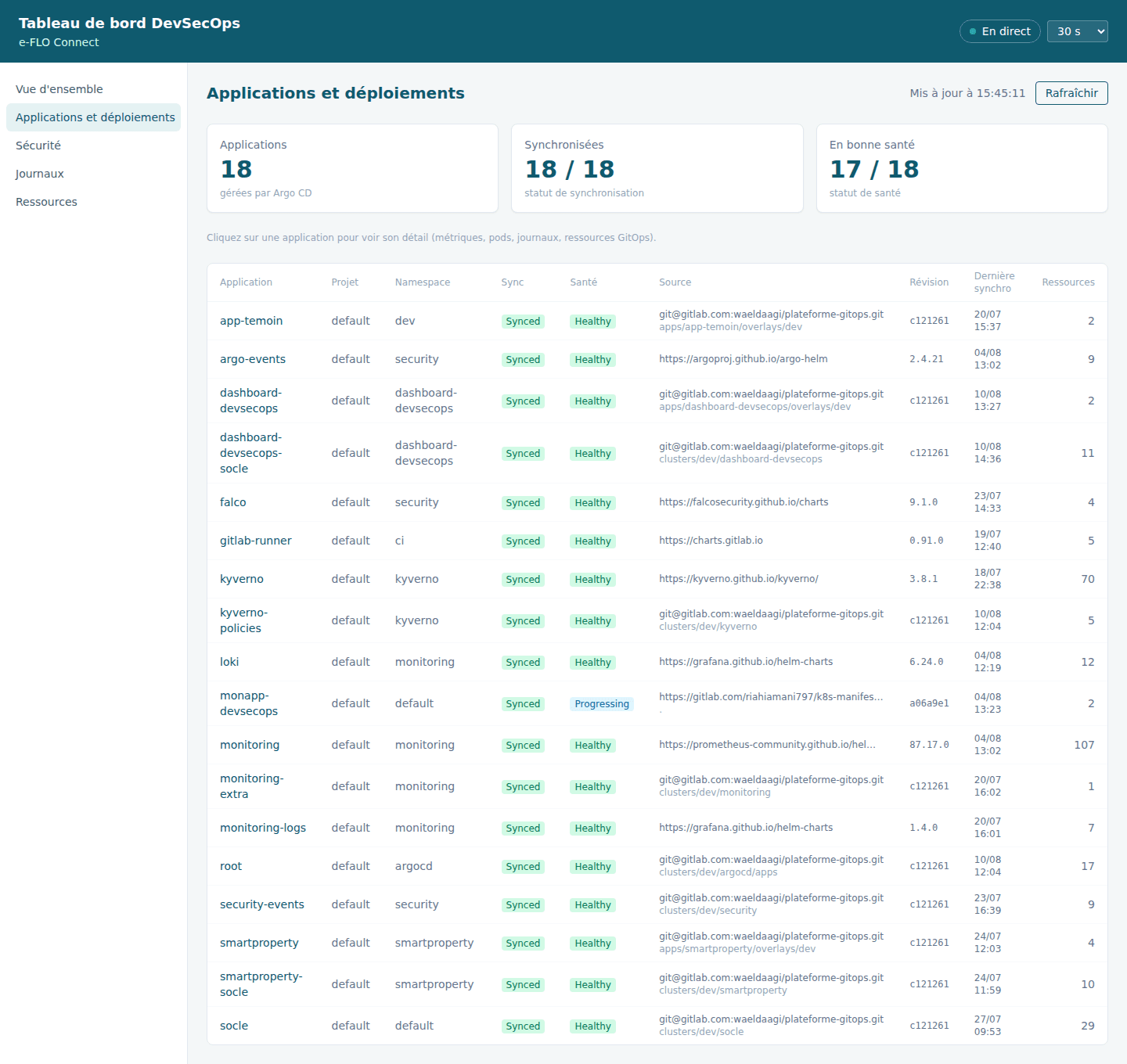This screenshot has height=1064, width=1127.
Task: Click the Applications summary card
Action: coord(352,168)
